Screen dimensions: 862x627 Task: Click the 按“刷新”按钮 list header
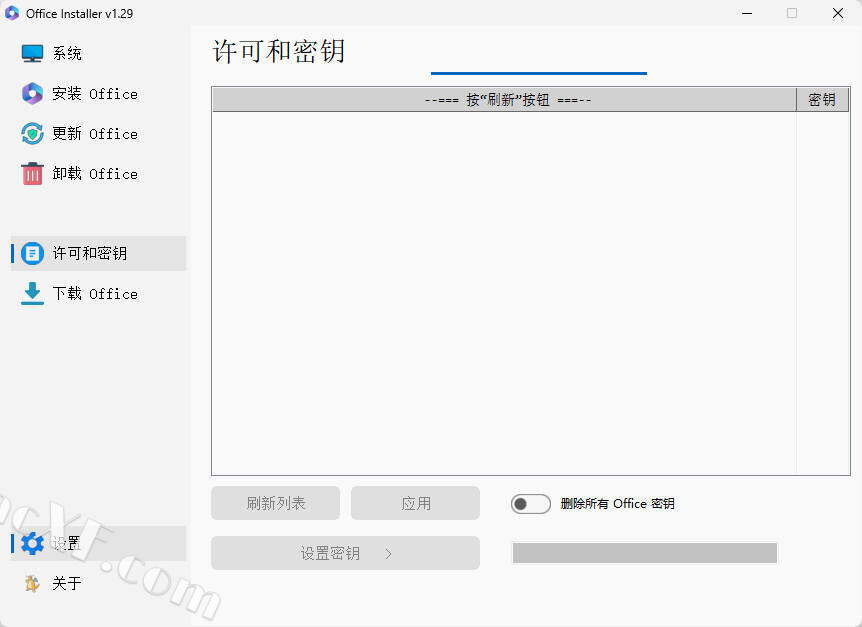[504, 99]
